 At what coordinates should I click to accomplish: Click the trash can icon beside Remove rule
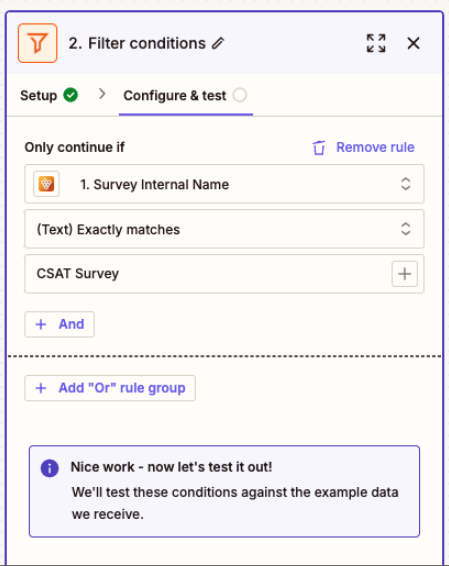319,147
